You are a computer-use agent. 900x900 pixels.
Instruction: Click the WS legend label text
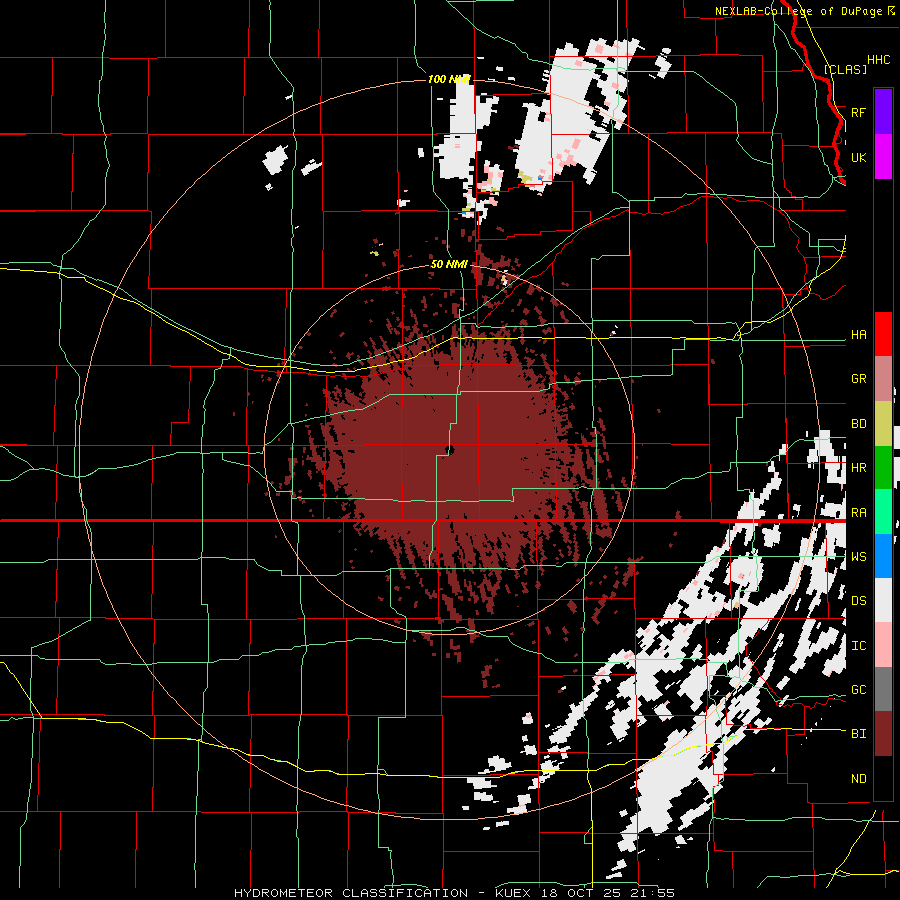(858, 557)
